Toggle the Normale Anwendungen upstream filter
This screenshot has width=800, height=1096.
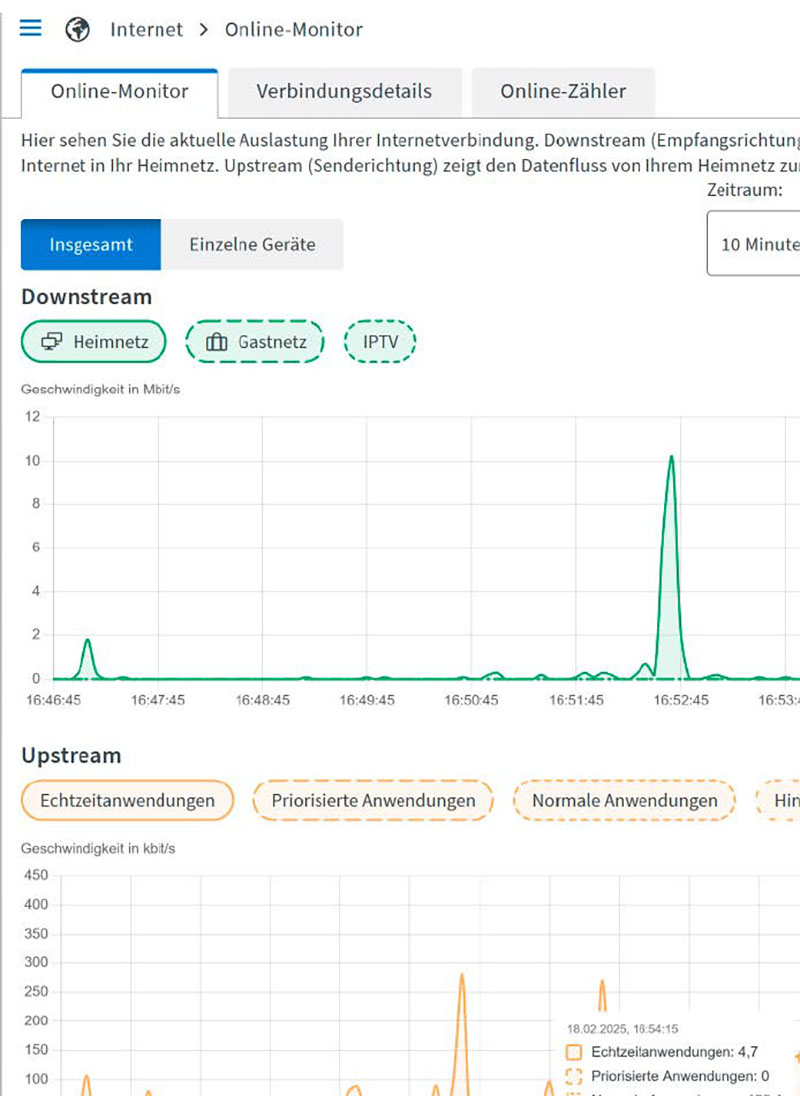(x=624, y=800)
